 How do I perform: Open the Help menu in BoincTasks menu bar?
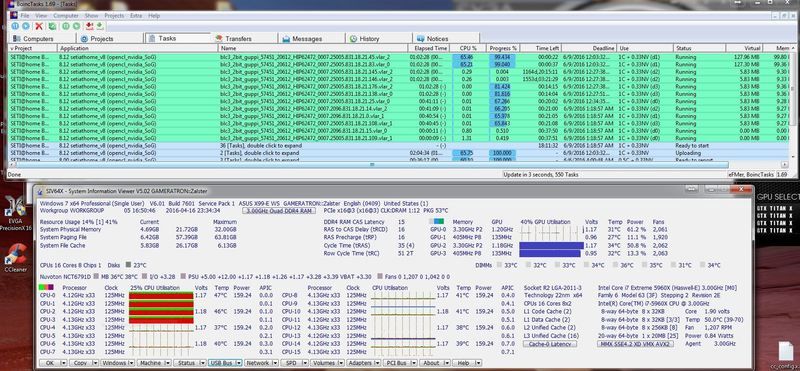click(154, 16)
